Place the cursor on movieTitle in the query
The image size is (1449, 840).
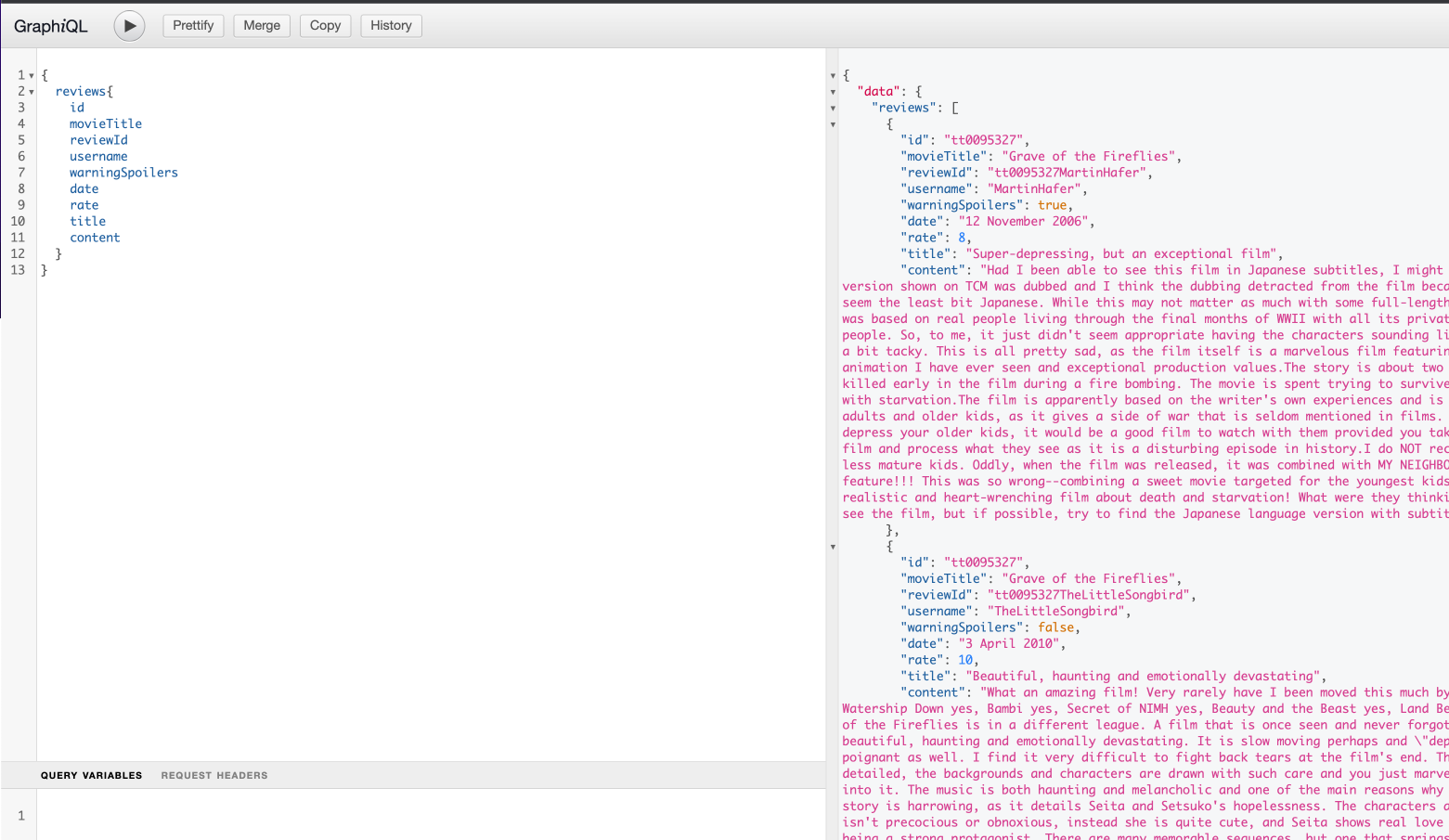tap(106, 124)
